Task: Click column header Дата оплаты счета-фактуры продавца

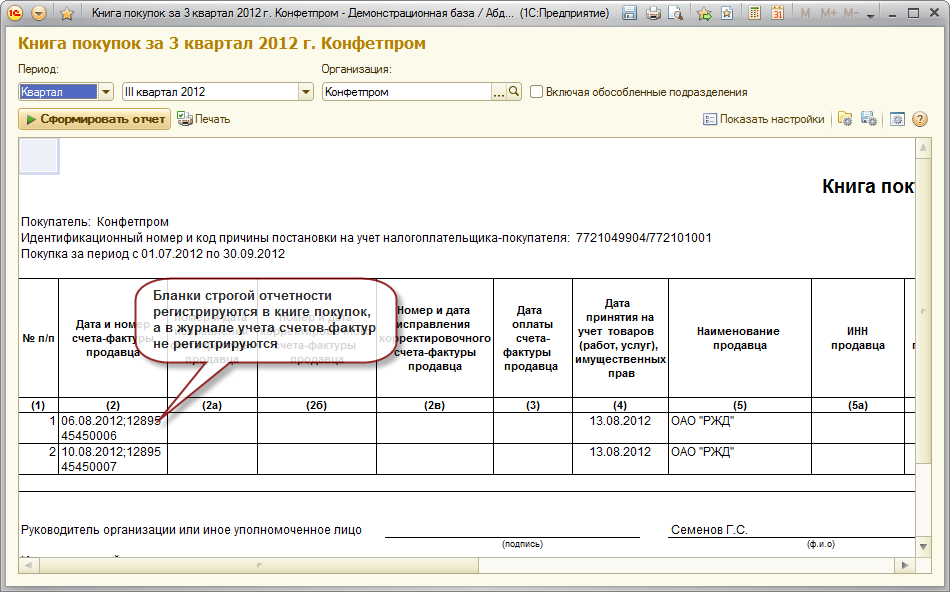Action: coord(532,338)
